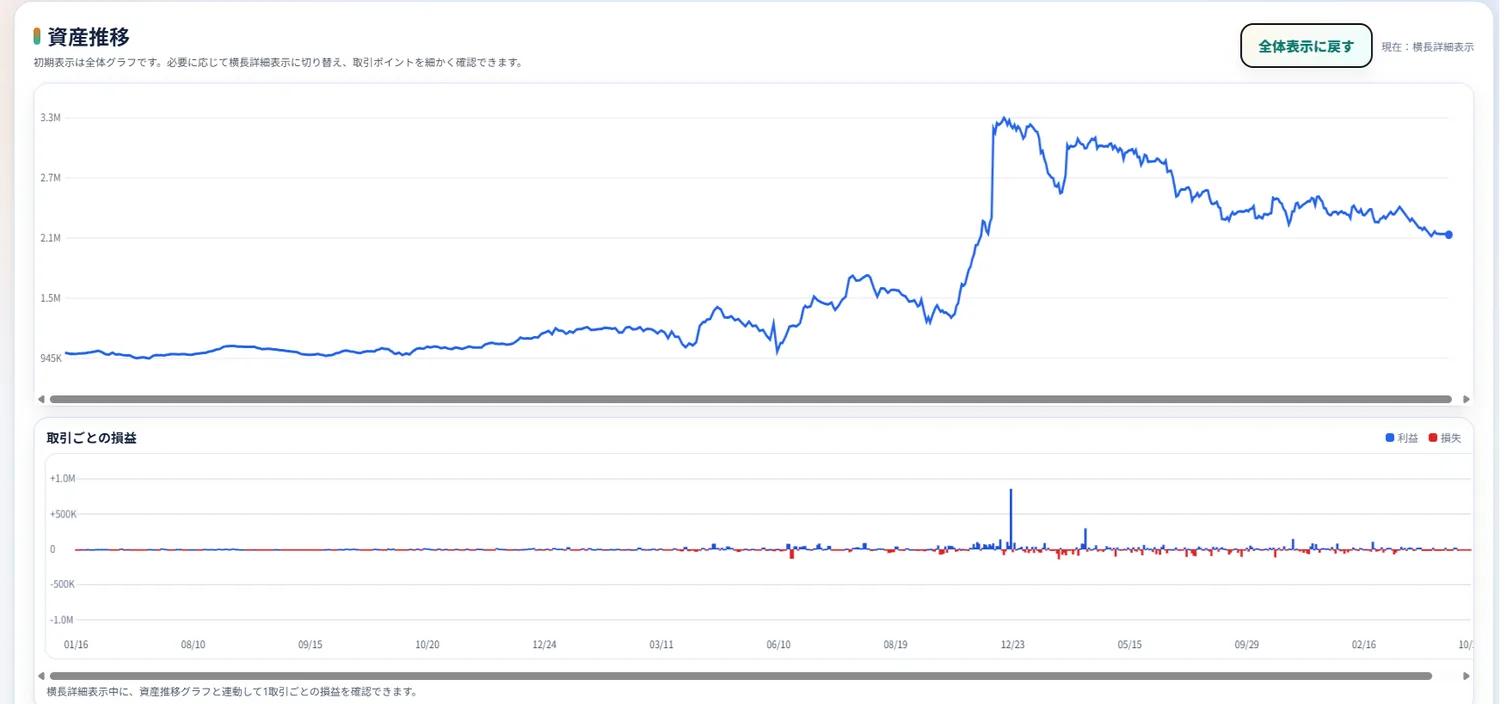
Task: Click the +500K axis label
Action: pyautogui.click(x=62, y=514)
